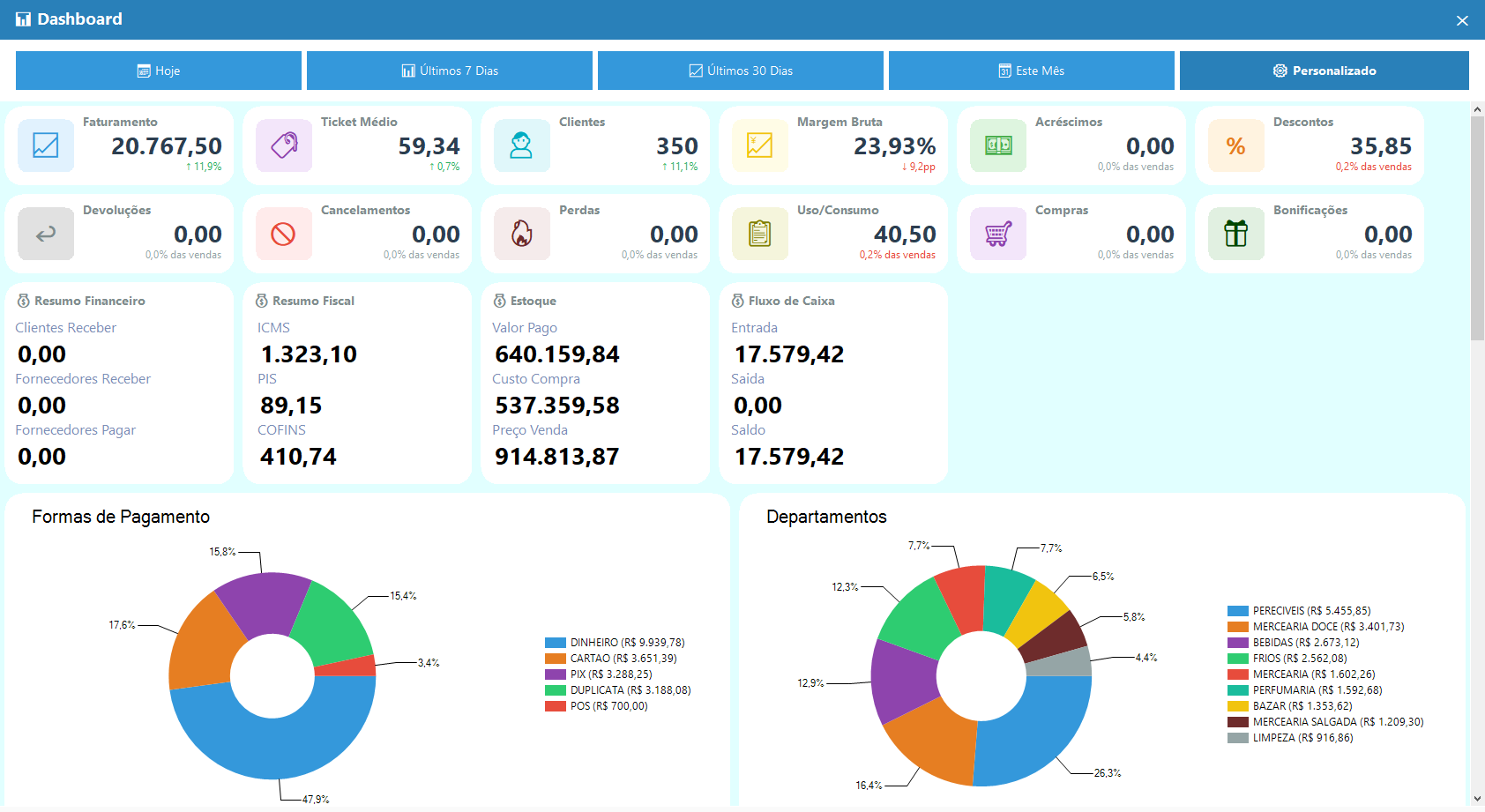The width and height of the screenshot is (1485, 812).
Task: Click the Acréscimos money icon
Action: [x=998, y=145]
